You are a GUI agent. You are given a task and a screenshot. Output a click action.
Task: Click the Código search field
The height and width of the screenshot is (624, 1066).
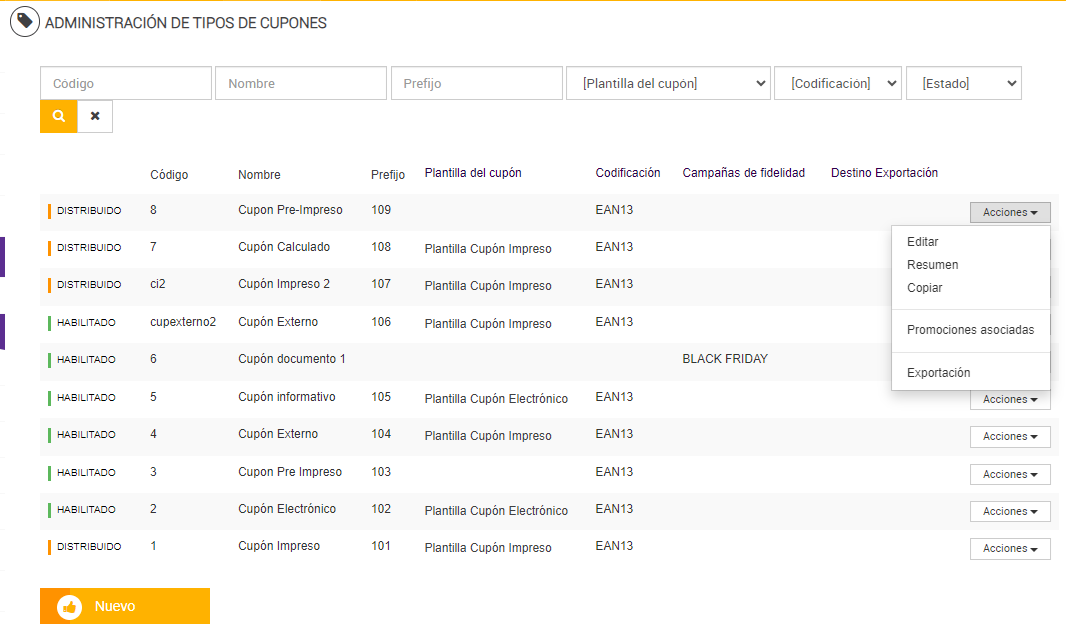coord(126,84)
